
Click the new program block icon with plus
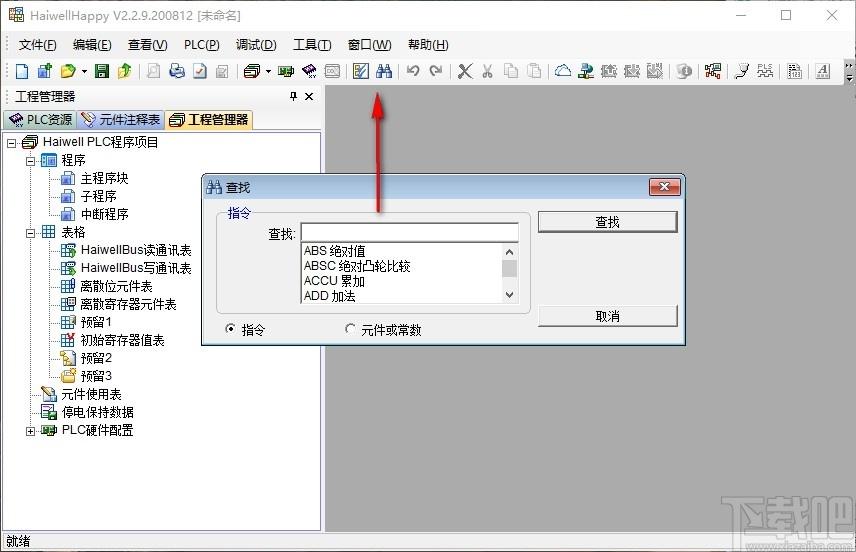tap(45, 71)
